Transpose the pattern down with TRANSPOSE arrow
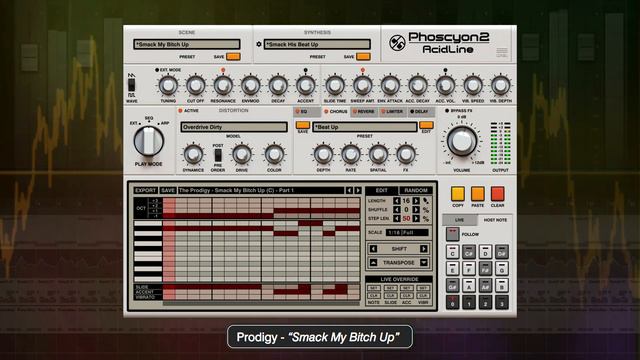Screen dimensions: 640x360 [424, 262]
